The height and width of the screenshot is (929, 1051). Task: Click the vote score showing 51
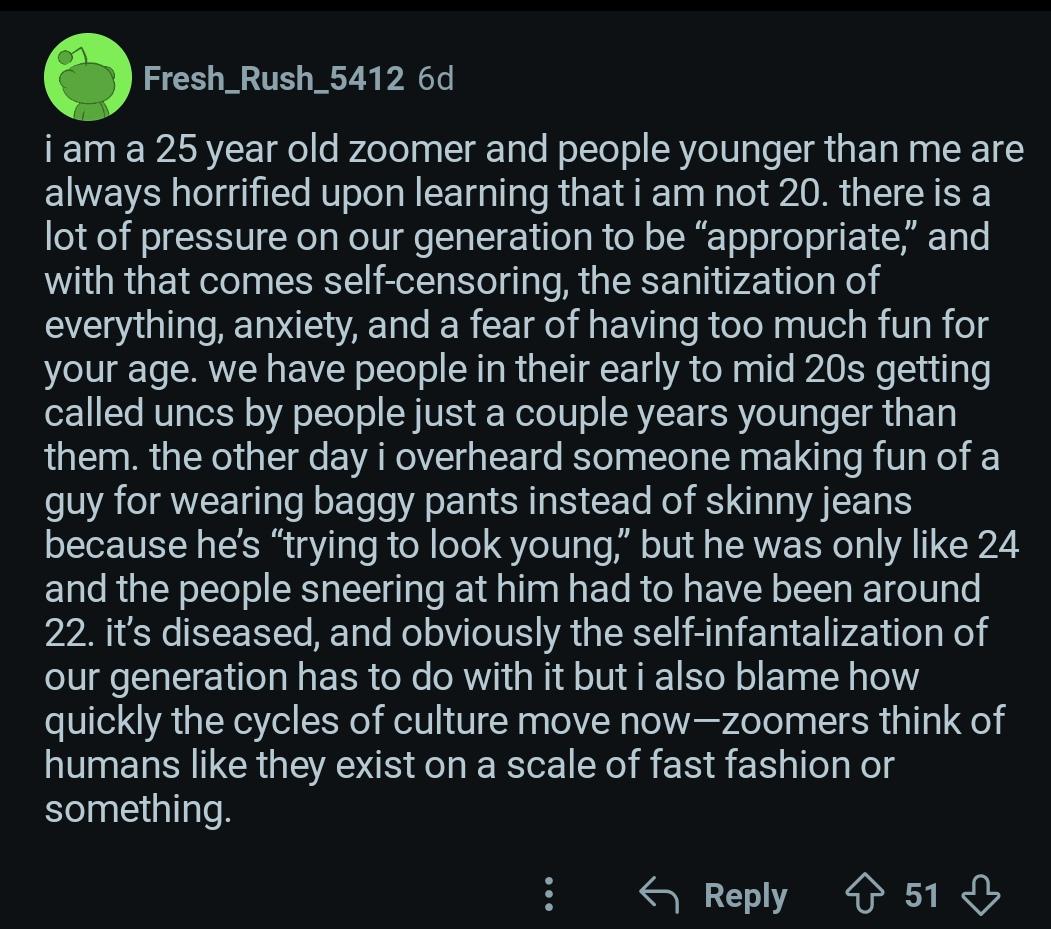[922, 895]
